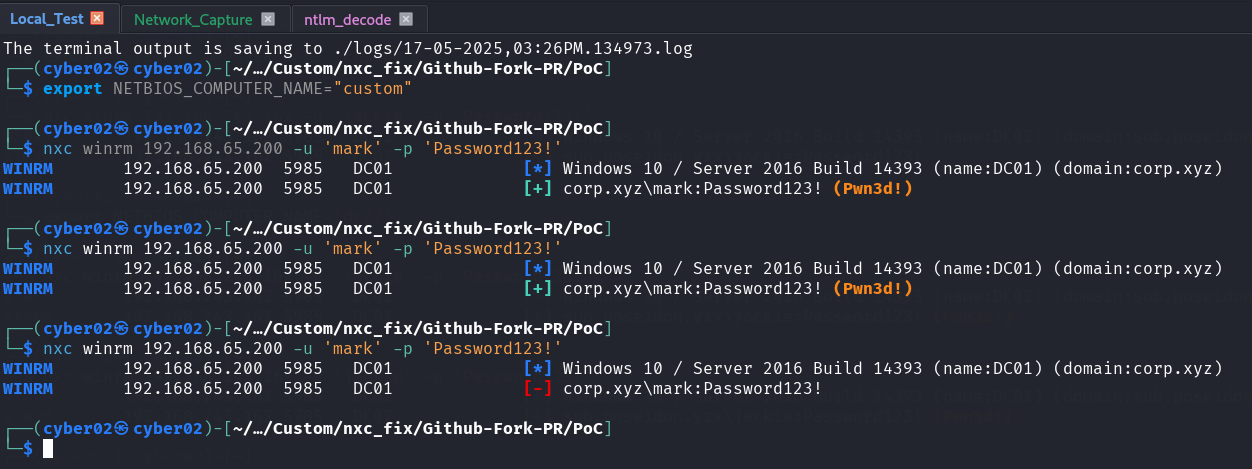Click the Kali symbol in the last prompt
The width and height of the screenshot is (1252, 469).
(122, 428)
